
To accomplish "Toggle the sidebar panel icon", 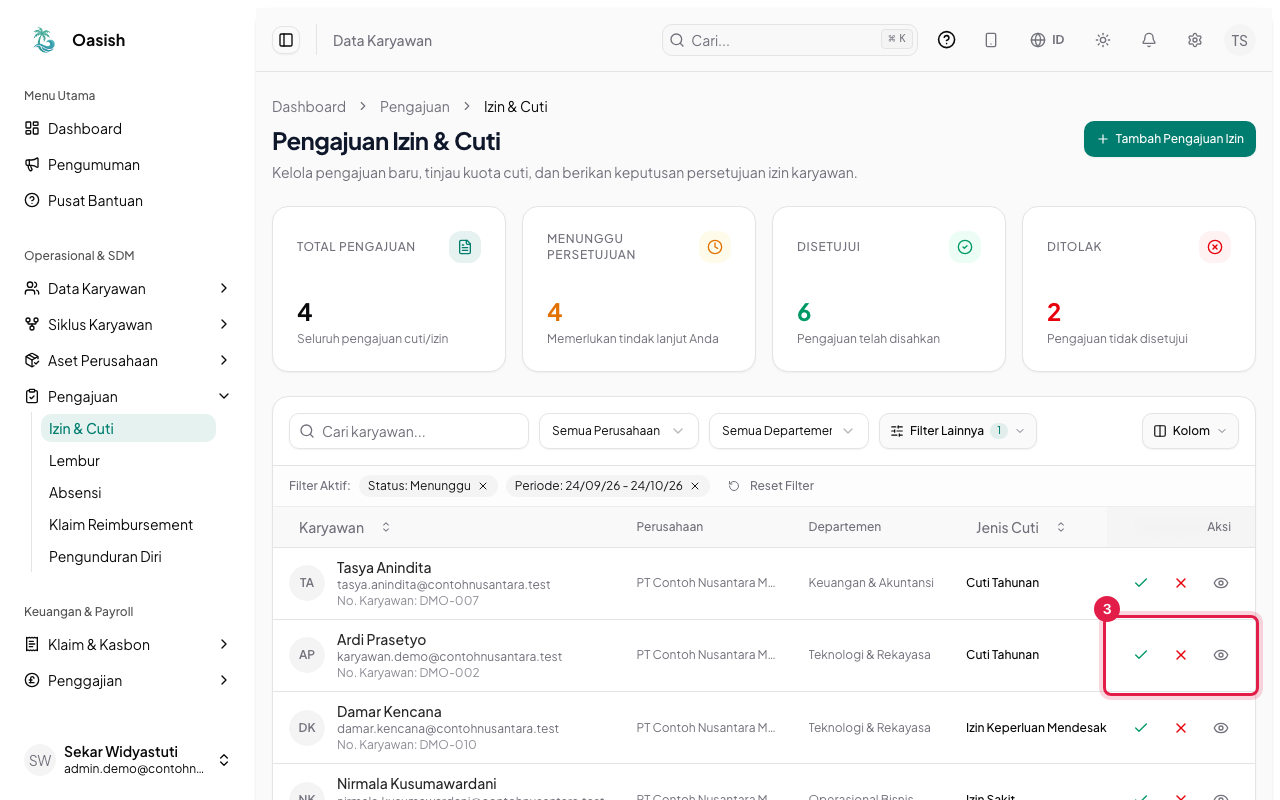I will tap(286, 40).
